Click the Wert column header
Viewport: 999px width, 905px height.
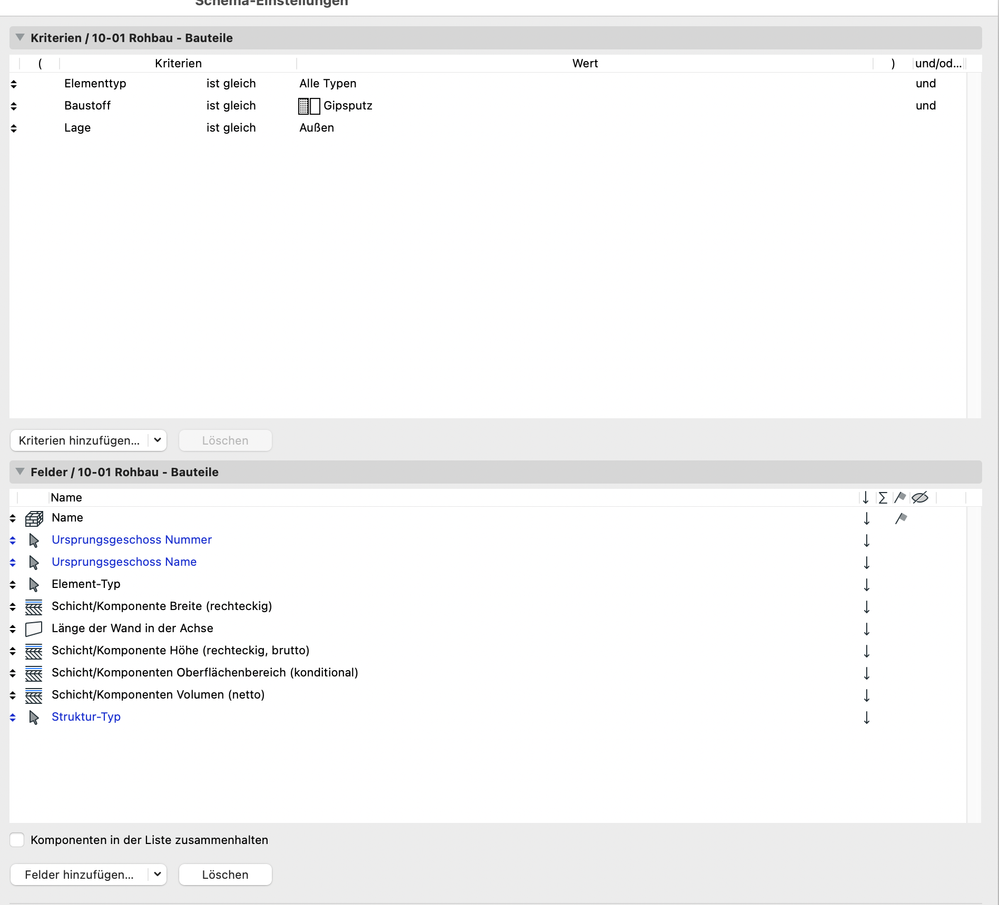(x=584, y=63)
